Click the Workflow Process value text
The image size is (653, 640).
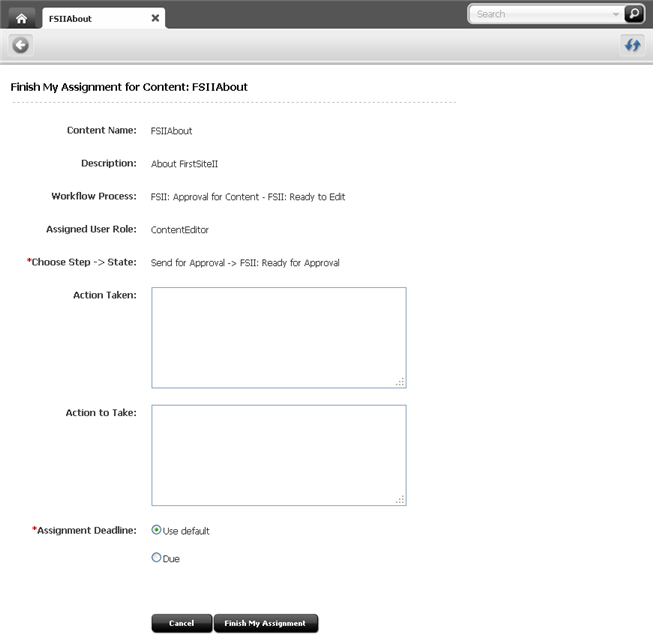pos(248,197)
